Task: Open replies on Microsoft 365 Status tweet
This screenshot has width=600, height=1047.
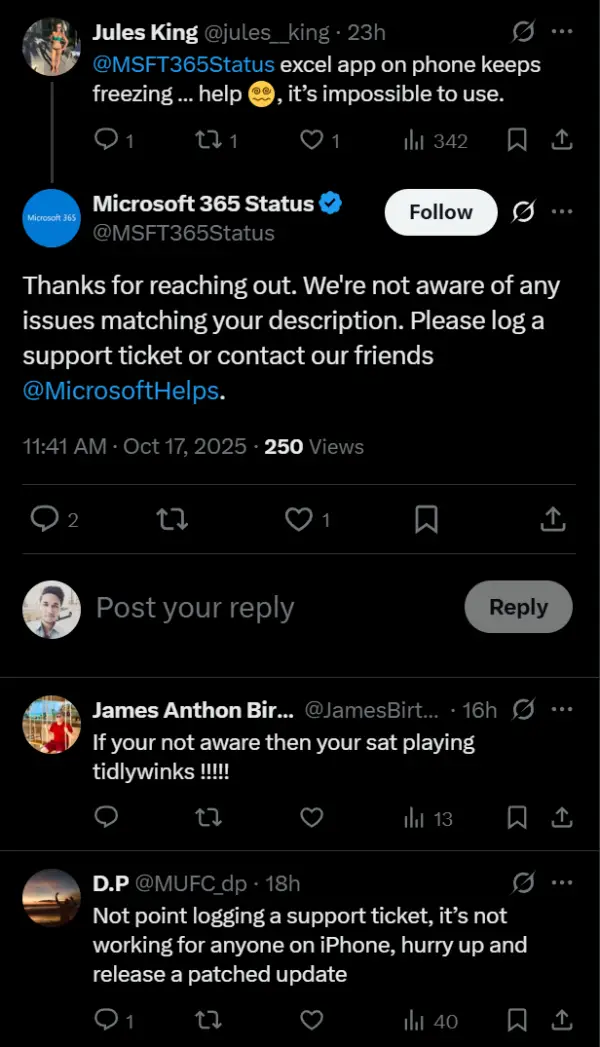Action: coord(45,519)
